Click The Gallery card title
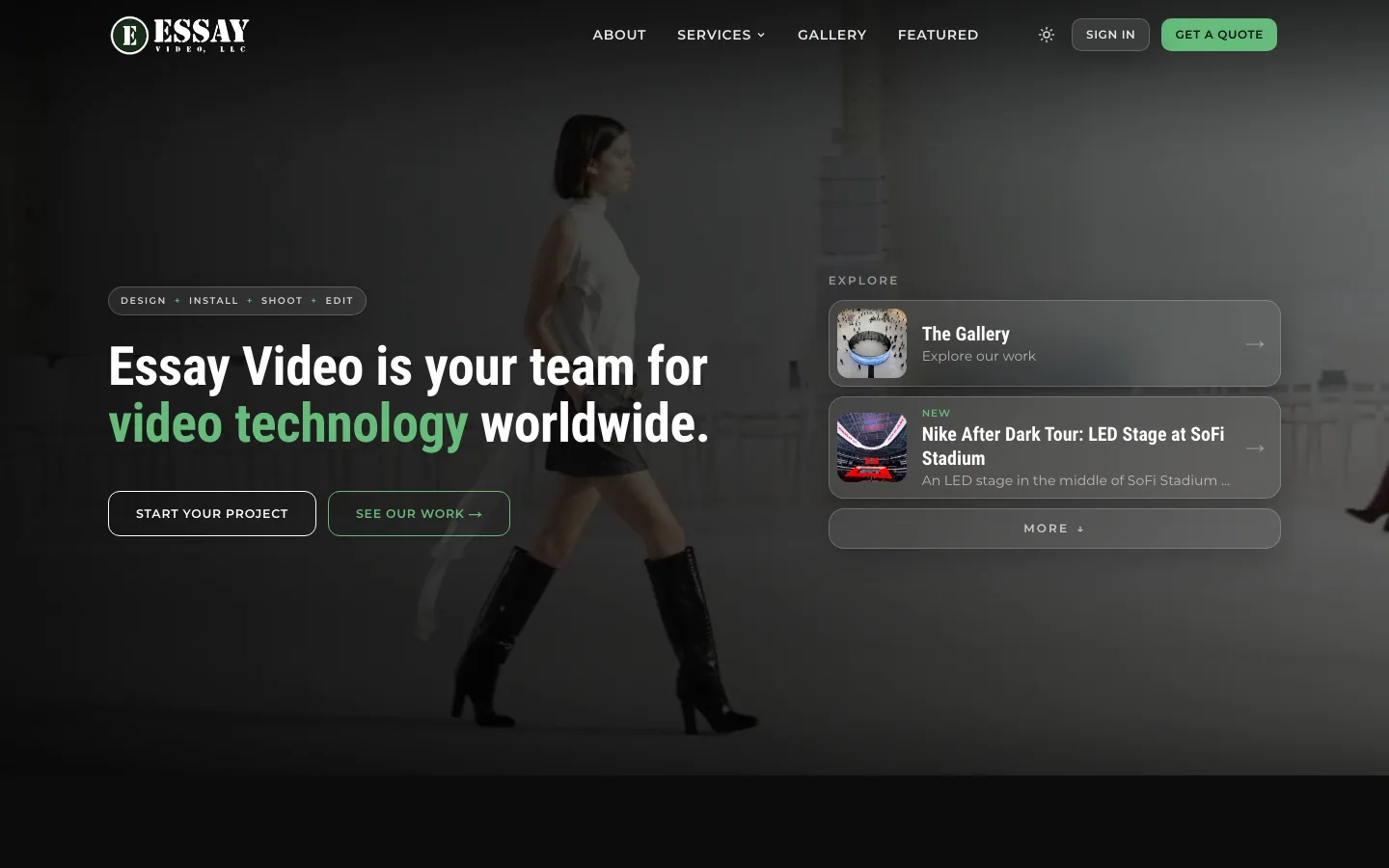Viewport: 1389px width, 868px height. click(966, 334)
